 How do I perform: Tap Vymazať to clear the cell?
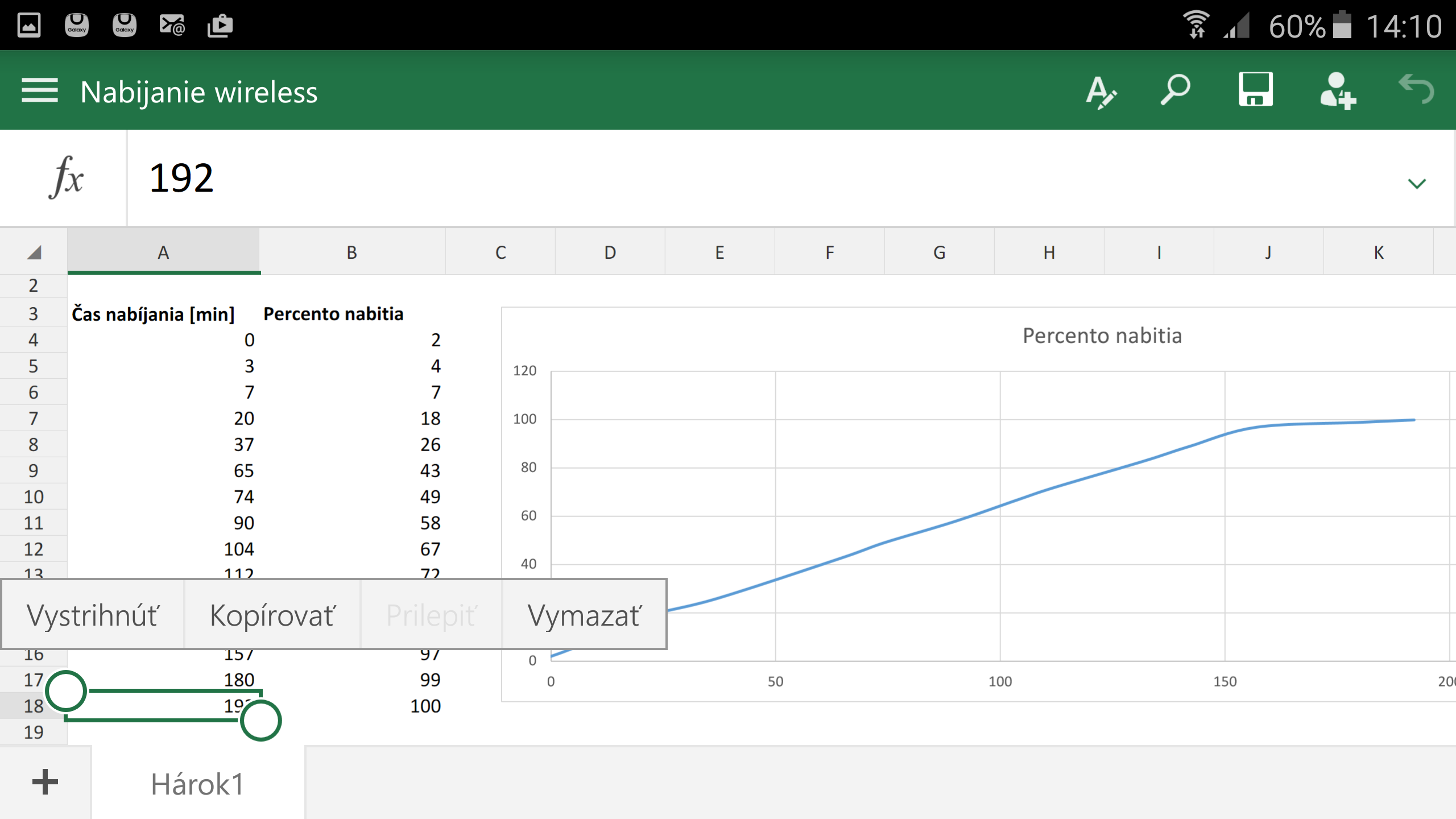click(x=584, y=615)
